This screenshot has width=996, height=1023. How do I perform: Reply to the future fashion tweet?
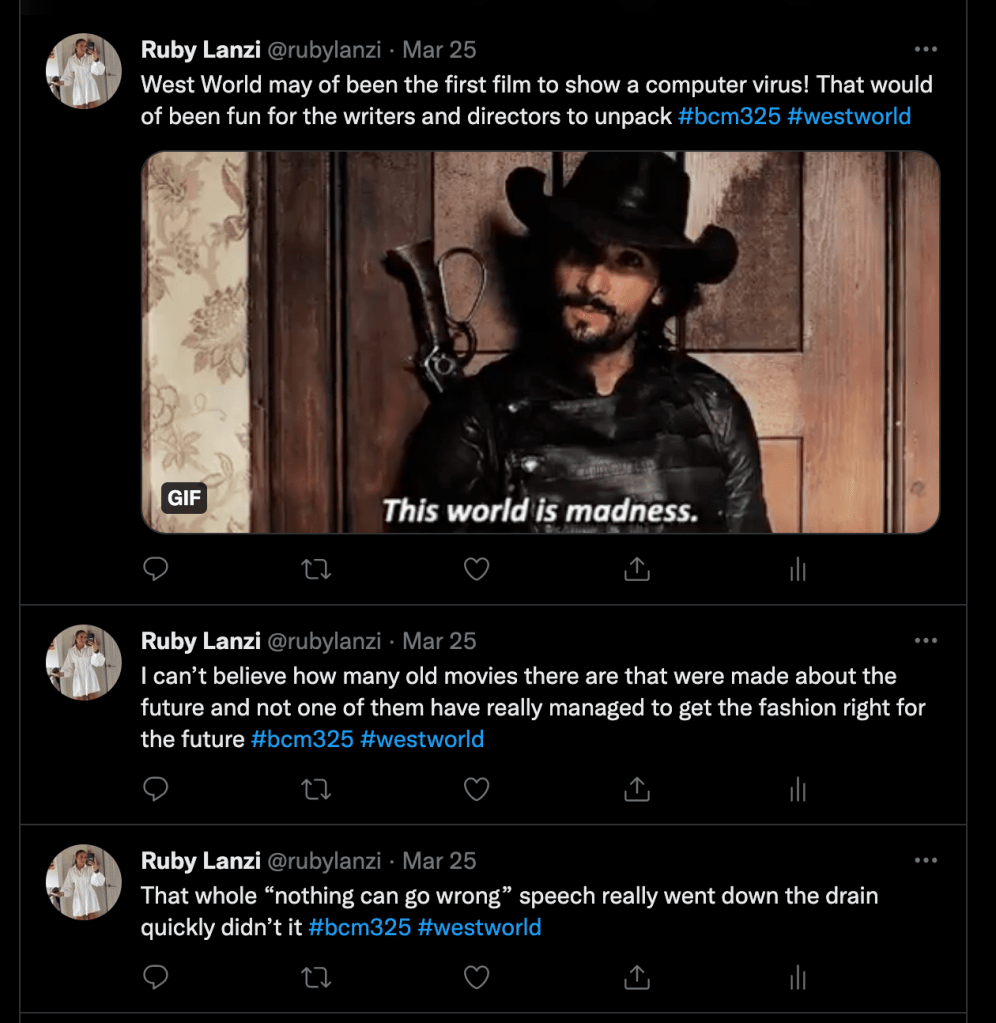[155, 790]
